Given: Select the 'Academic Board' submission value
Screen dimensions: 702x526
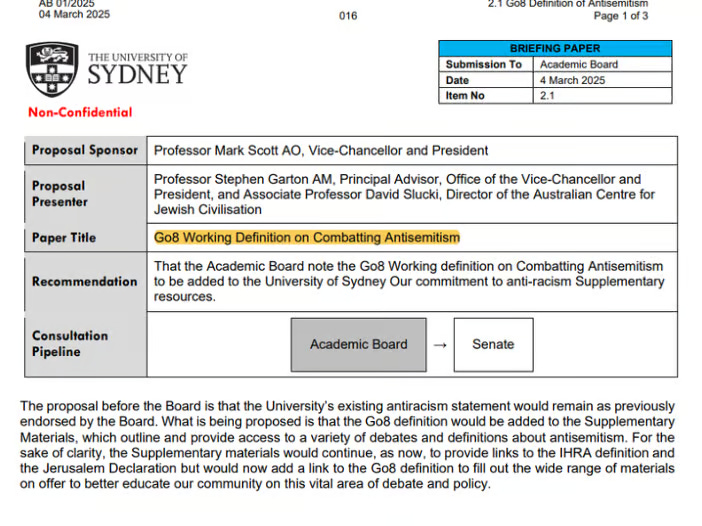Looking at the screenshot, I should point(578,64).
